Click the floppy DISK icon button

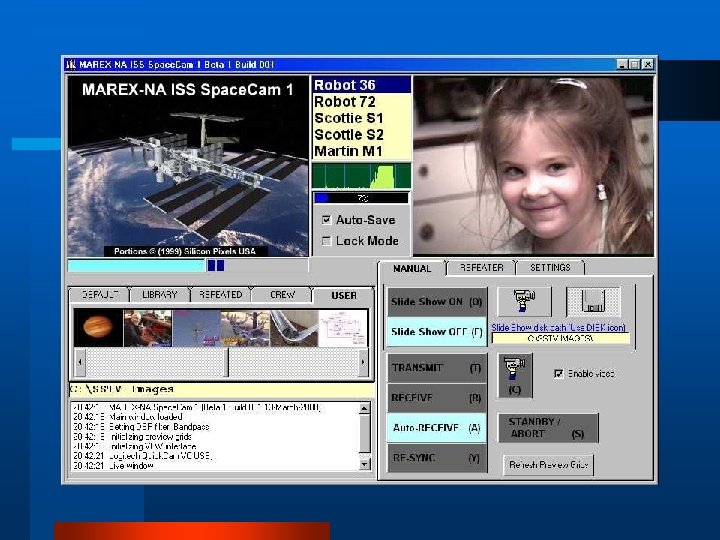593,302
